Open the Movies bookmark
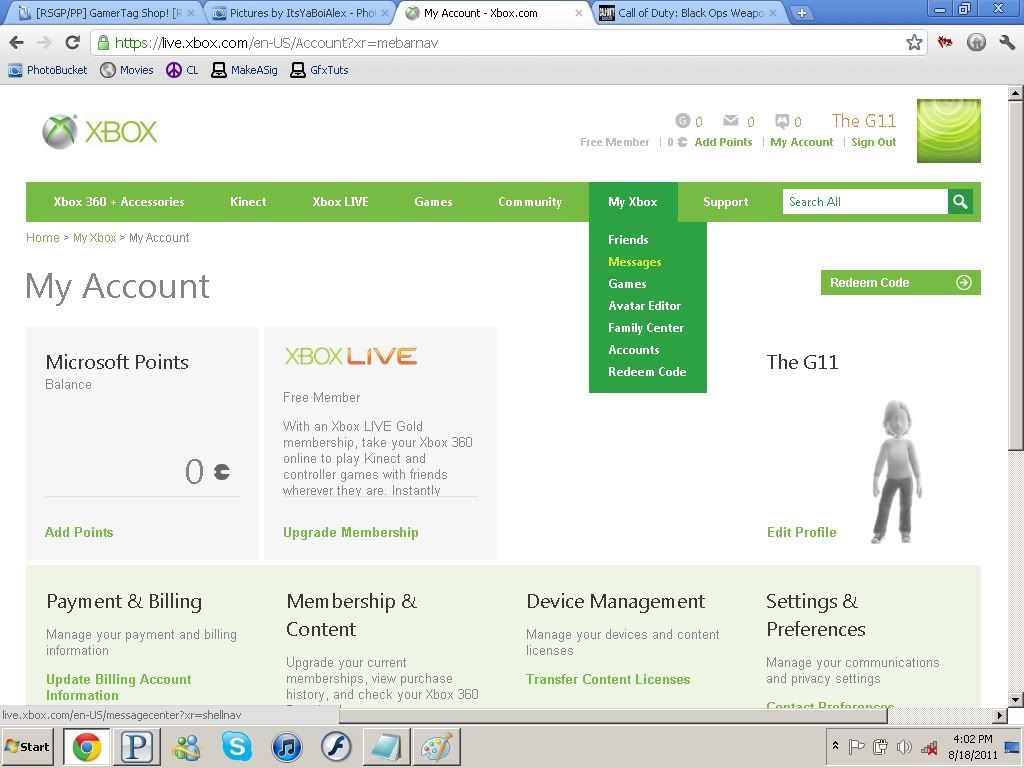Image resolution: width=1024 pixels, height=768 pixels. pyautogui.click(x=127, y=70)
